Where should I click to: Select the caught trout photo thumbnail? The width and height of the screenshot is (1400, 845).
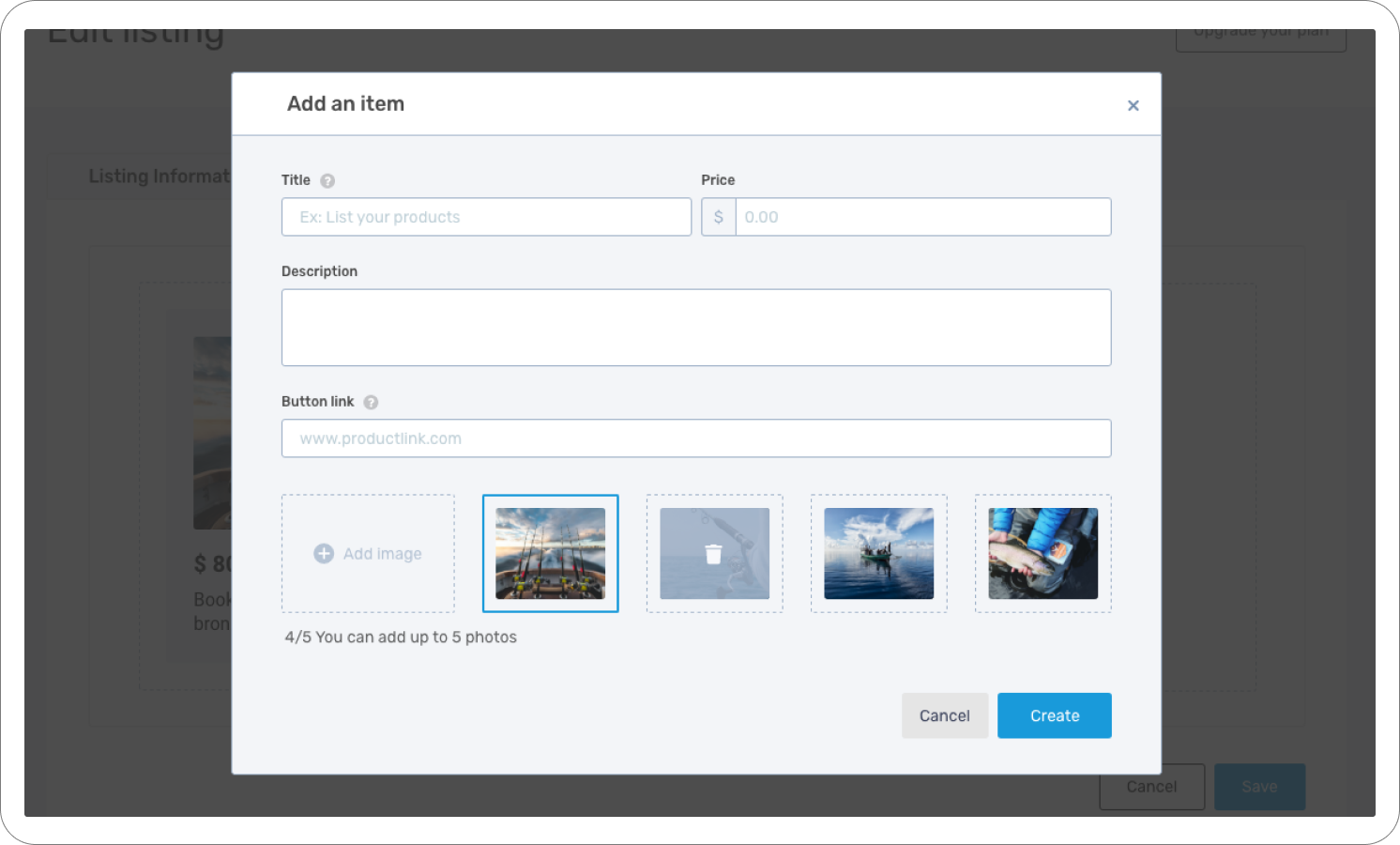[1042, 553]
